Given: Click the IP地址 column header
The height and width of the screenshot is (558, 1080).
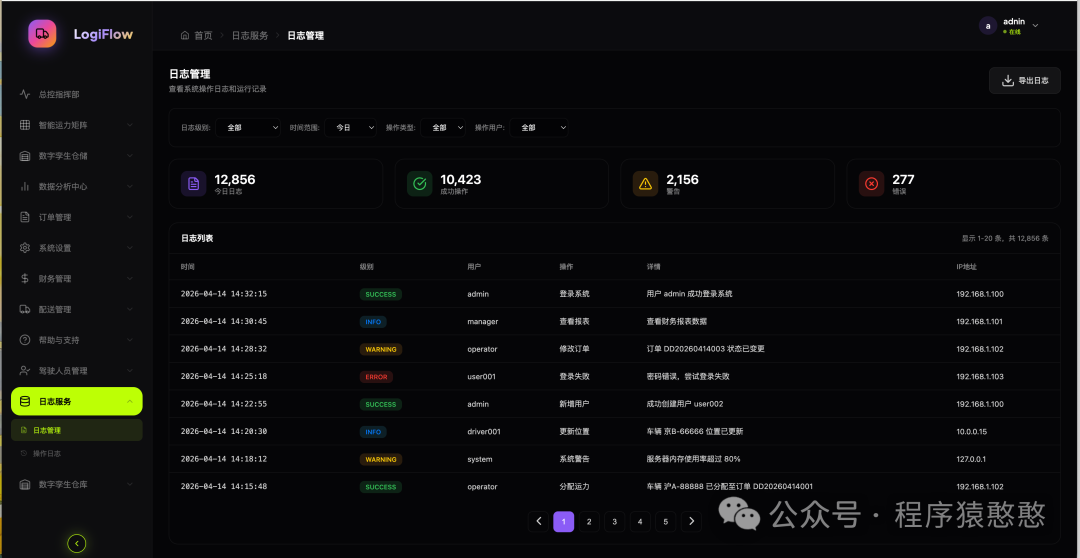Looking at the screenshot, I should click(x=966, y=267).
